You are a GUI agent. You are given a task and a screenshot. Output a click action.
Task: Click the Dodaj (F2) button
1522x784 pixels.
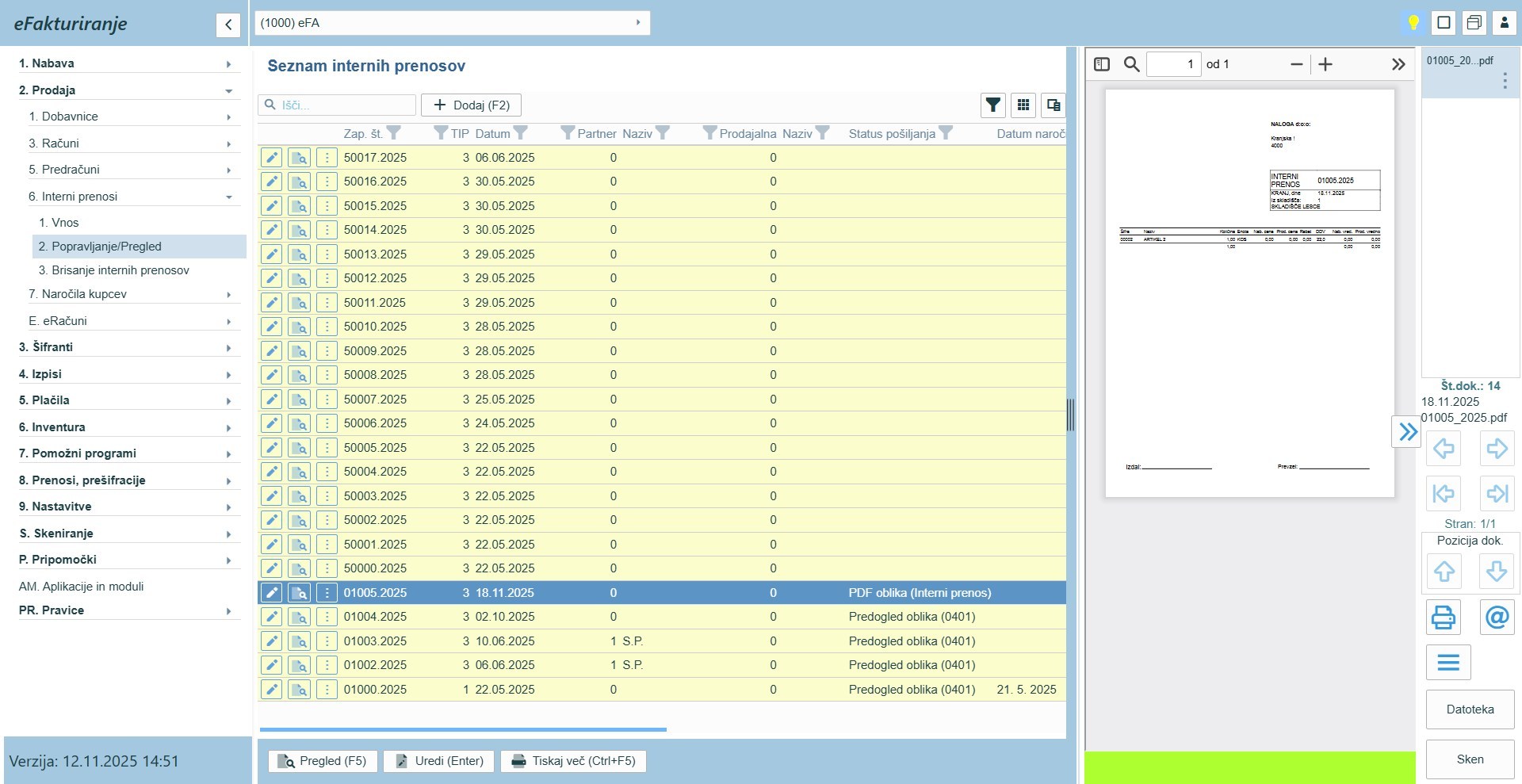471,105
